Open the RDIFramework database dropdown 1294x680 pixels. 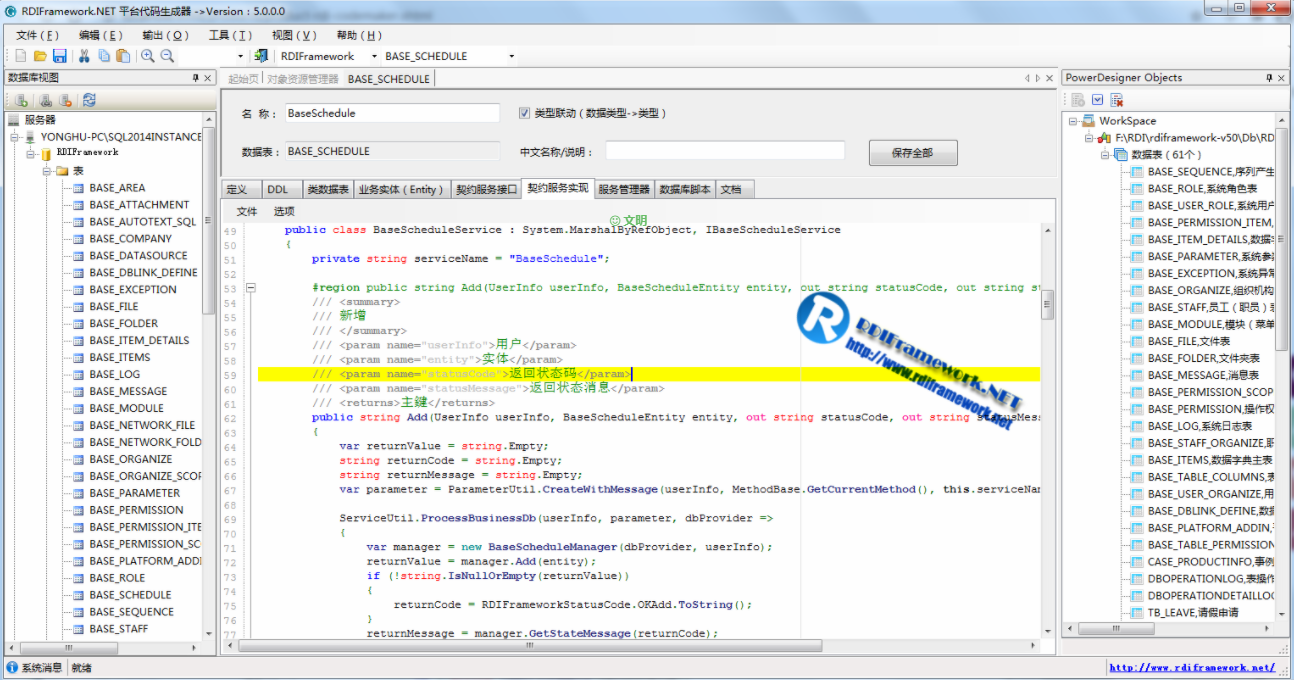375,57
